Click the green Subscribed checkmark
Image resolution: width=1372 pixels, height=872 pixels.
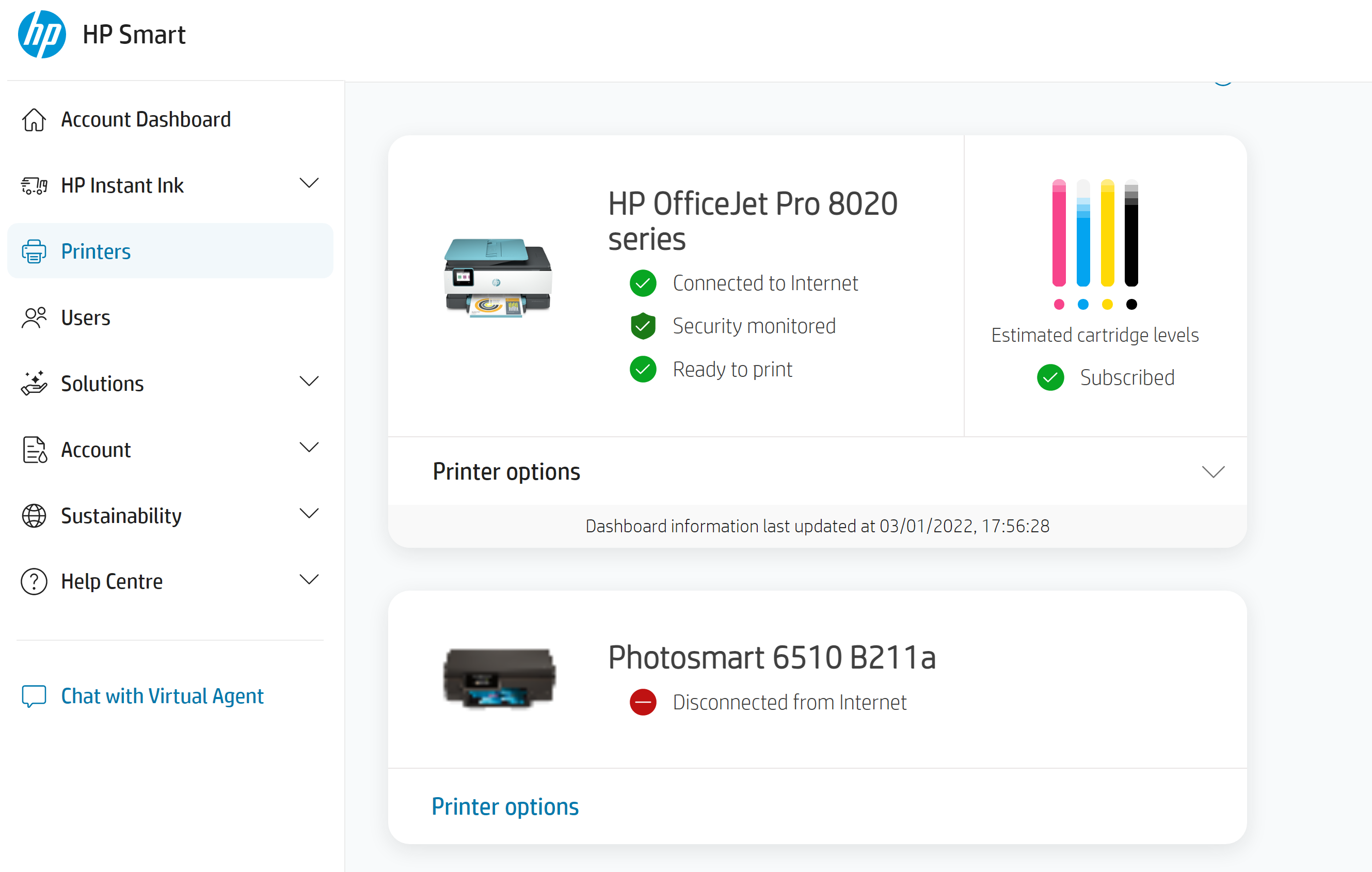click(x=1050, y=378)
